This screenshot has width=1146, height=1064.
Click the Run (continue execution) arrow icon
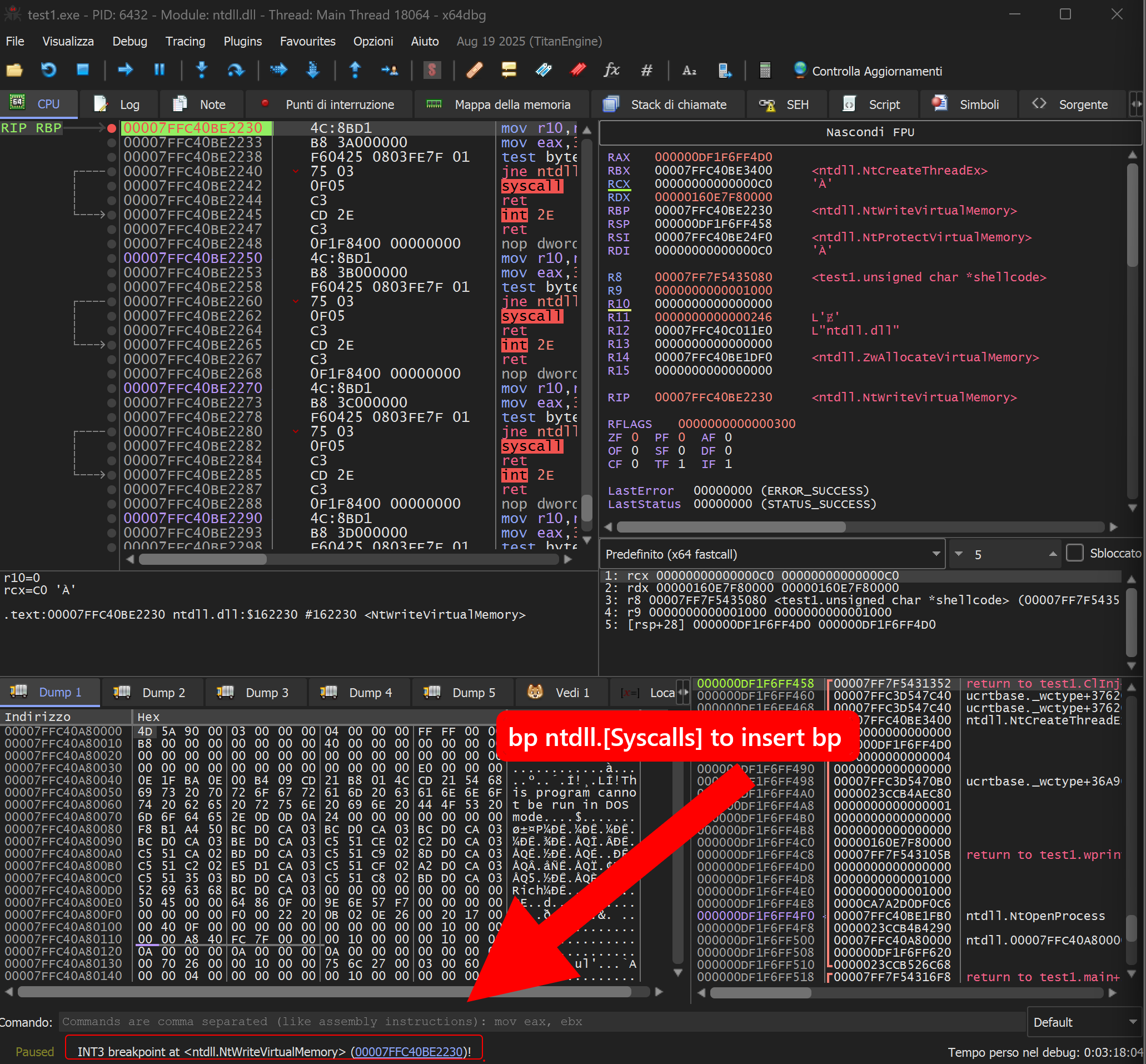pyautogui.click(x=125, y=70)
